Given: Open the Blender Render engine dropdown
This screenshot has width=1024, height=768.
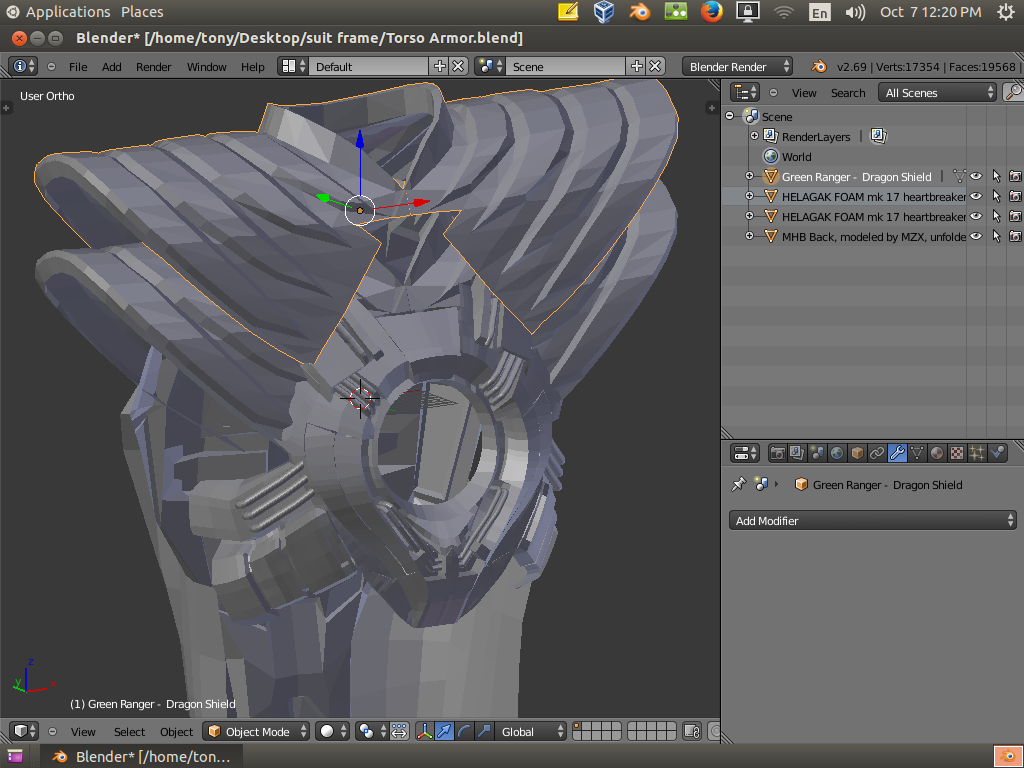Looking at the screenshot, I should [737, 67].
